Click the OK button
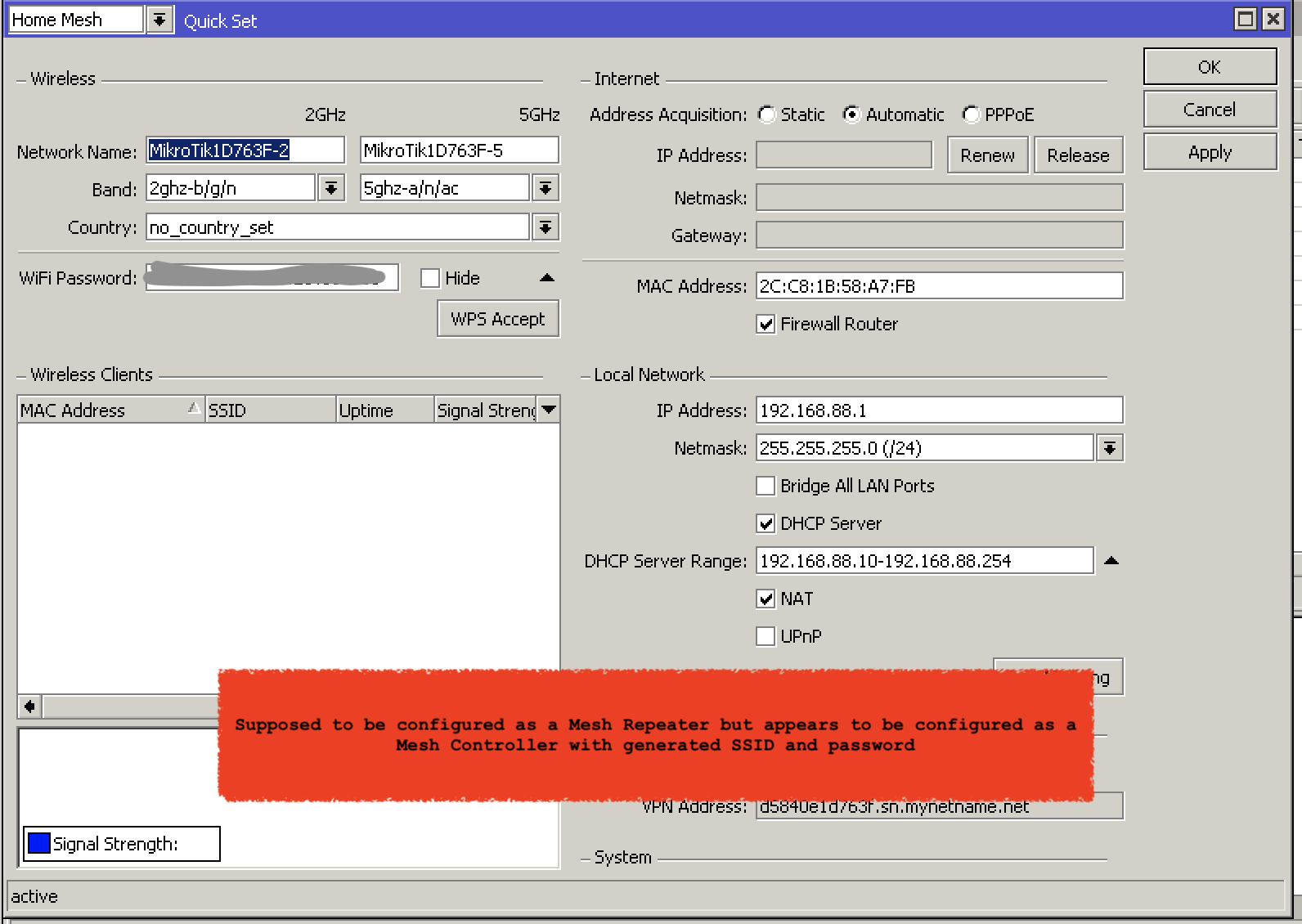Viewport: 1302px width, 924px height. [1210, 66]
